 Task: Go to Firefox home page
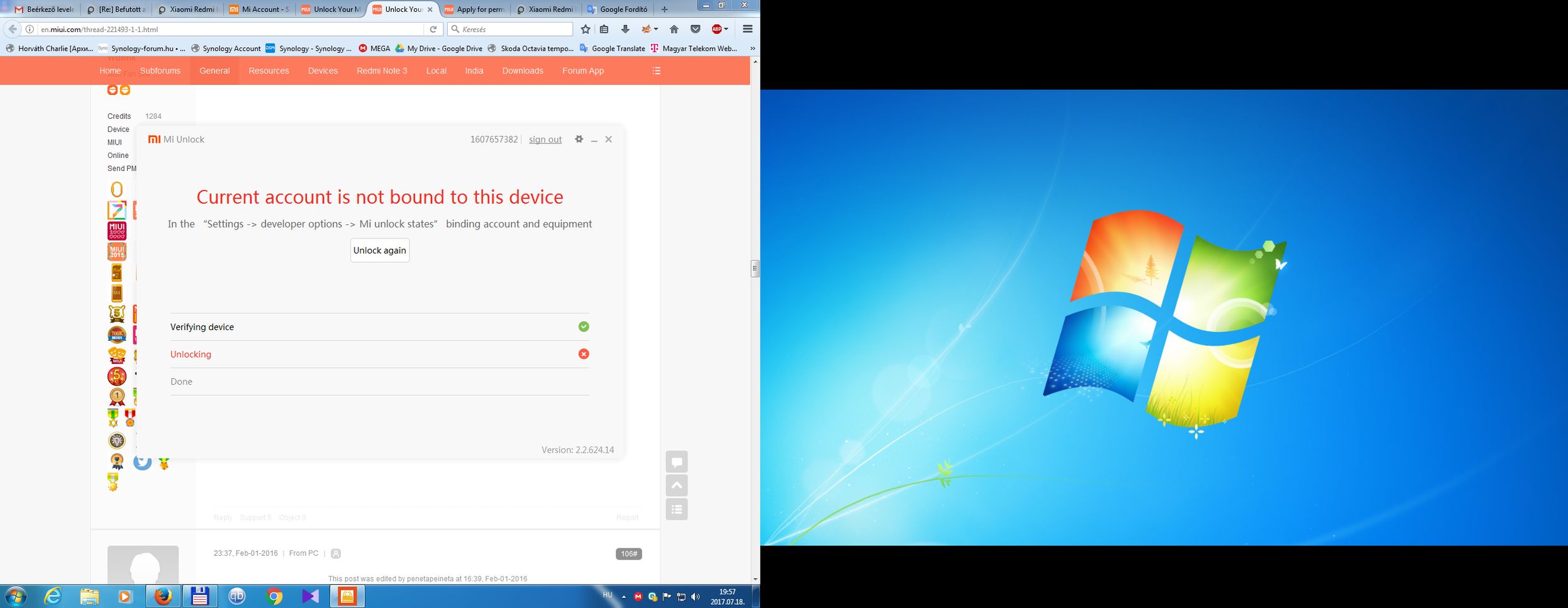pyautogui.click(x=674, y=29)
